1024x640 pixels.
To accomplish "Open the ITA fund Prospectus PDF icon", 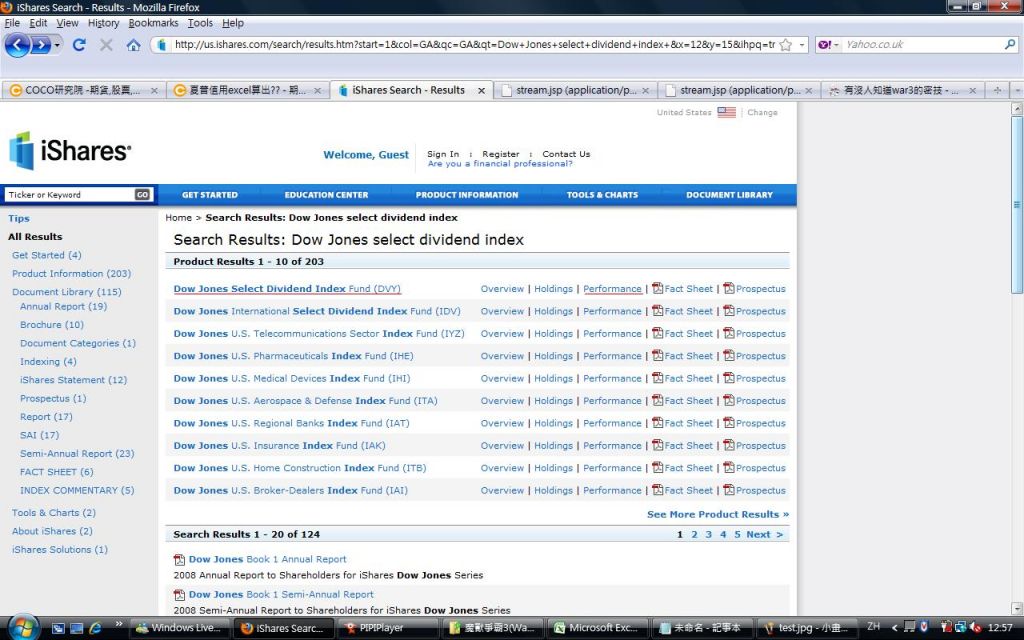I will 729,400.
